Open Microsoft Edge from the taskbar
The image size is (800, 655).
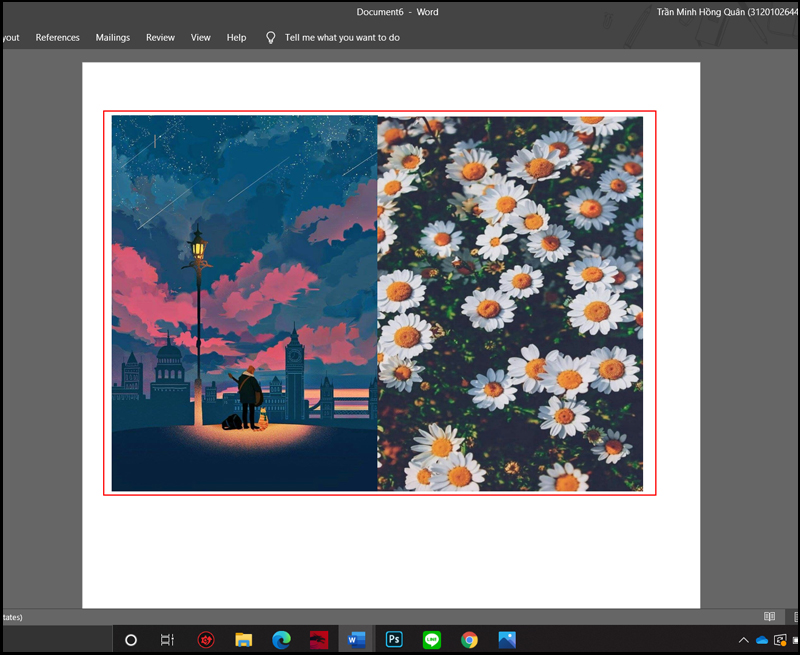point(281,640)
